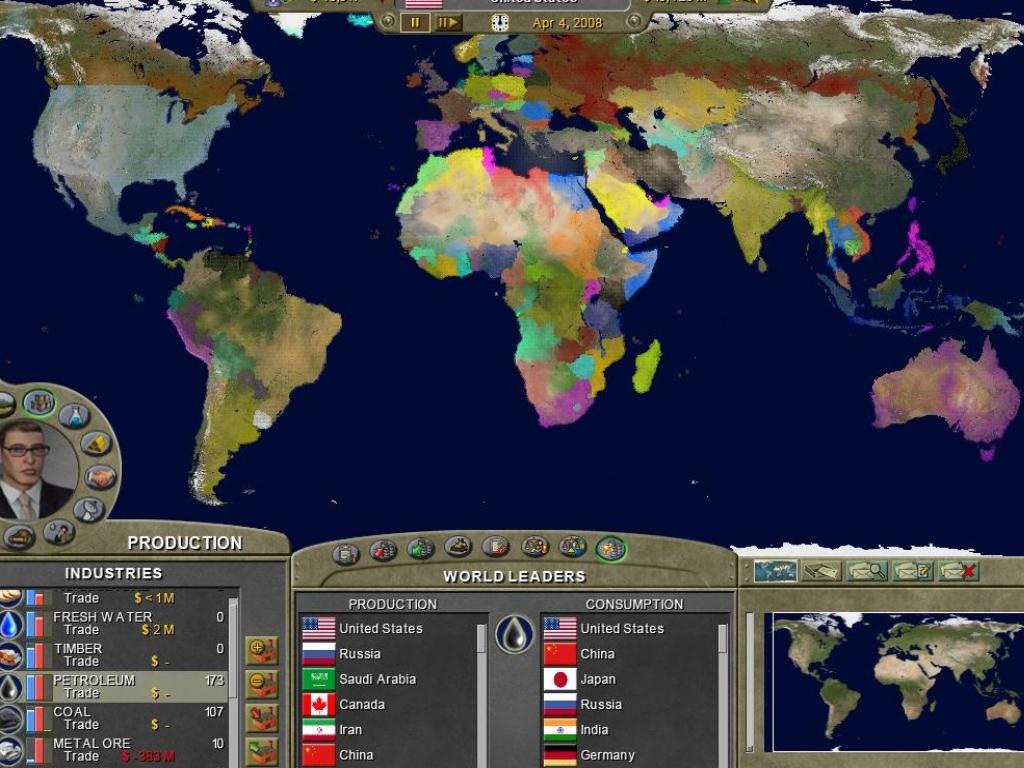Select the gold bars finance department icon
The image size is (1024, 768).
(95, 443)
